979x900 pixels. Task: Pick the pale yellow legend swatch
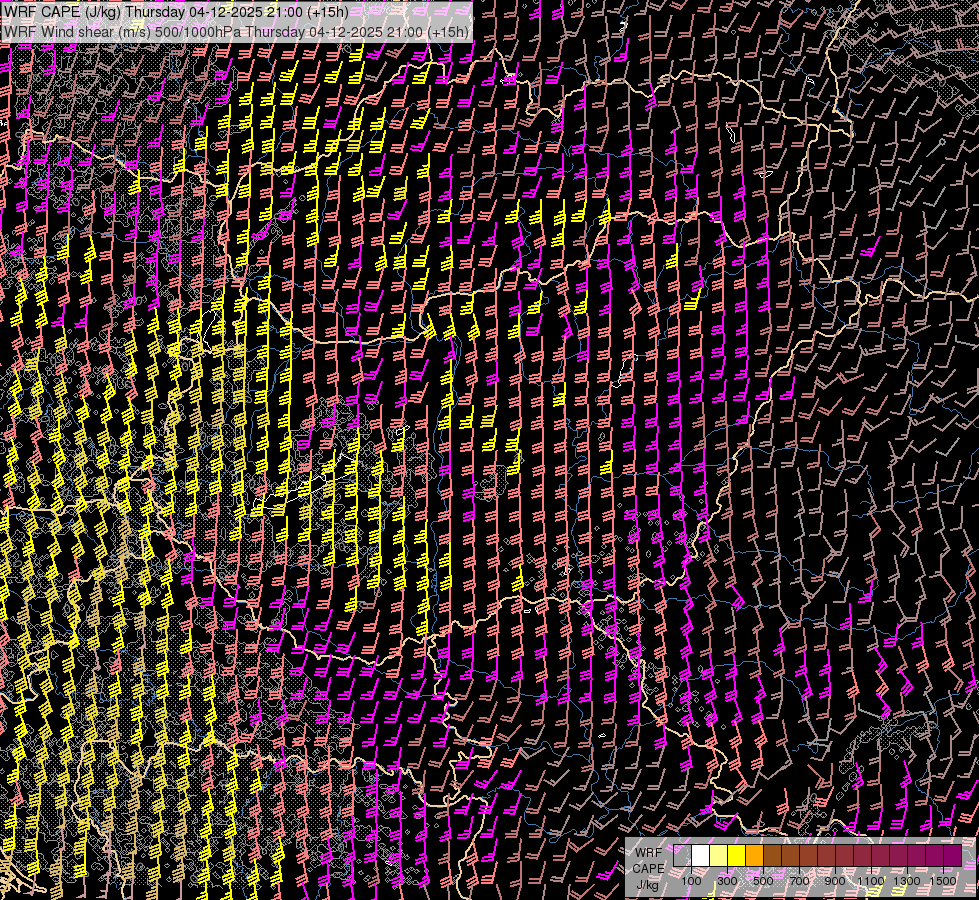pos(718,856)
